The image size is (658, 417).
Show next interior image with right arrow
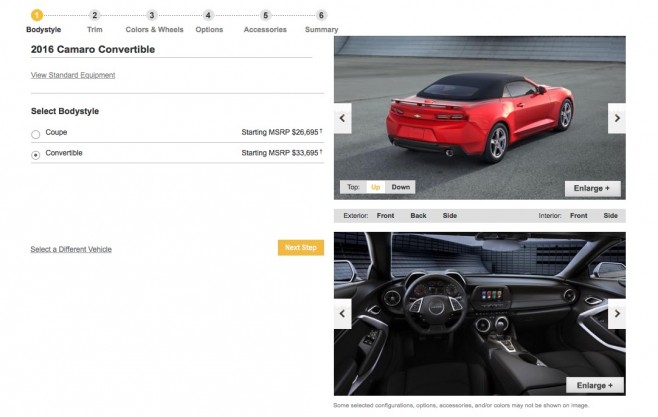[617, 313]
